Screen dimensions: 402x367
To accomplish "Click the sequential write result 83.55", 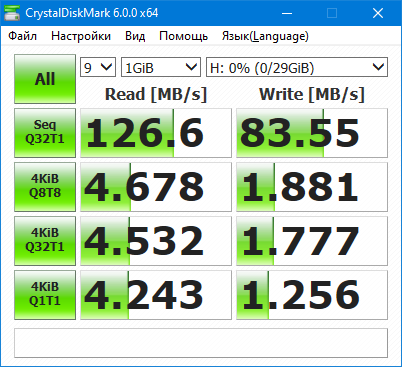I will tap(312, 133).
